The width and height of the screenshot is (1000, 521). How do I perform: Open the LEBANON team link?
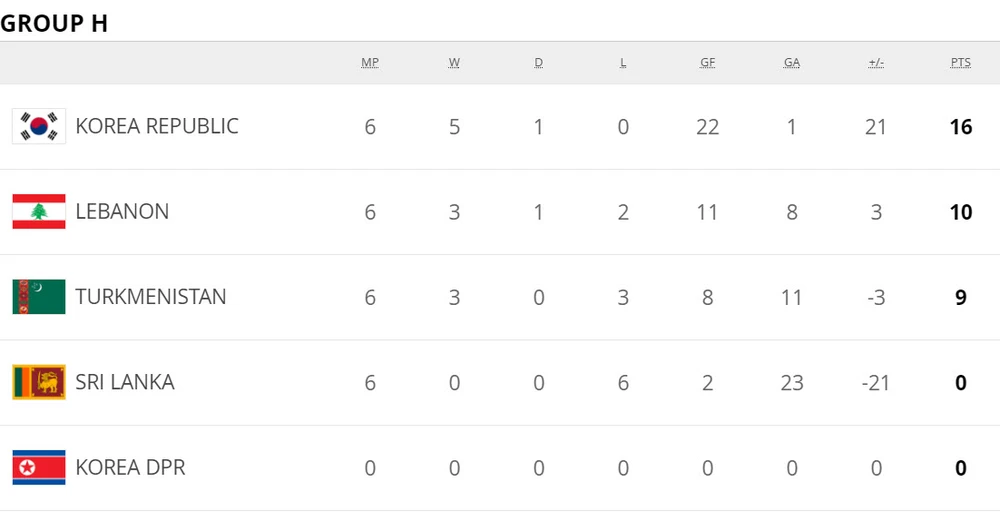[x=122, y=212]
